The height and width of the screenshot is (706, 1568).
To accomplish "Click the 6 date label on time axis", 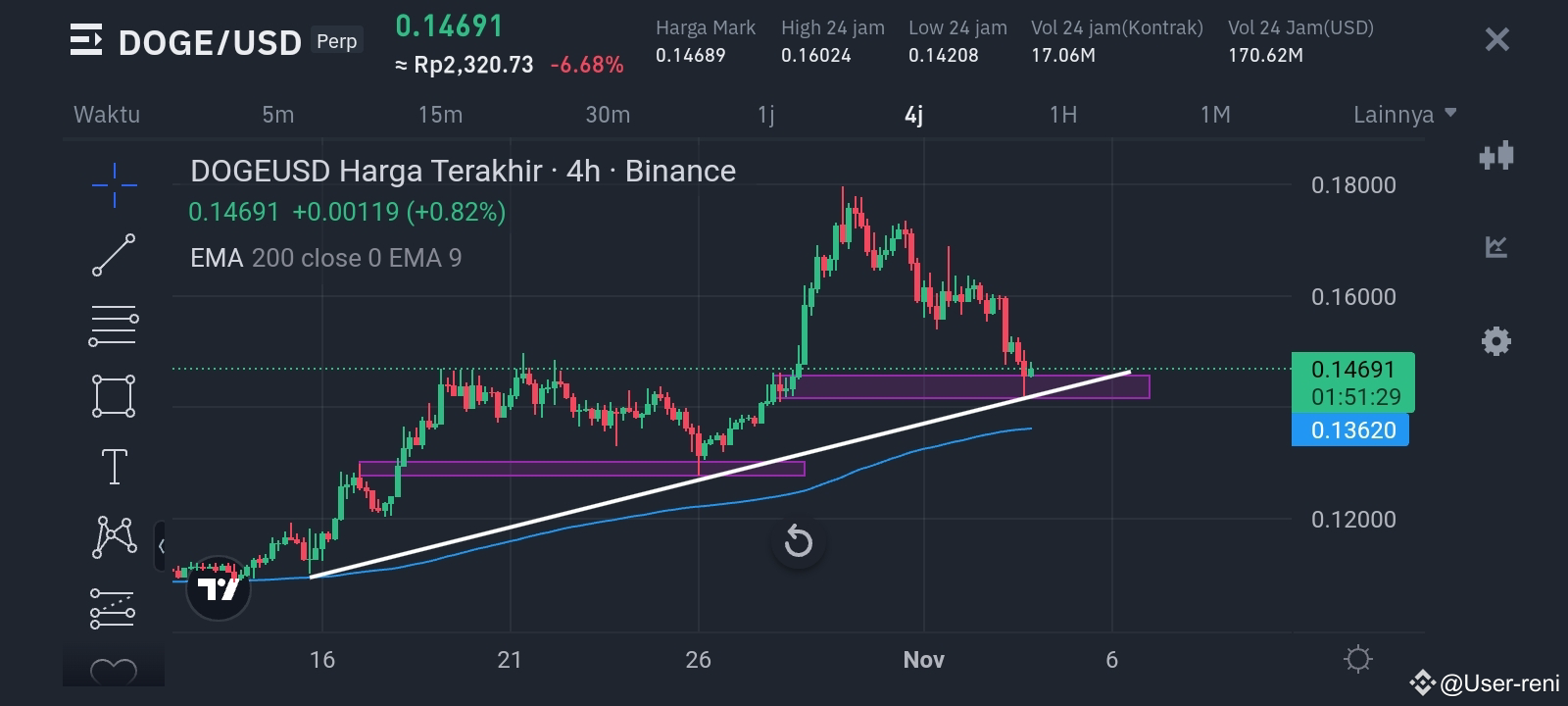I will coord(1111,660).
